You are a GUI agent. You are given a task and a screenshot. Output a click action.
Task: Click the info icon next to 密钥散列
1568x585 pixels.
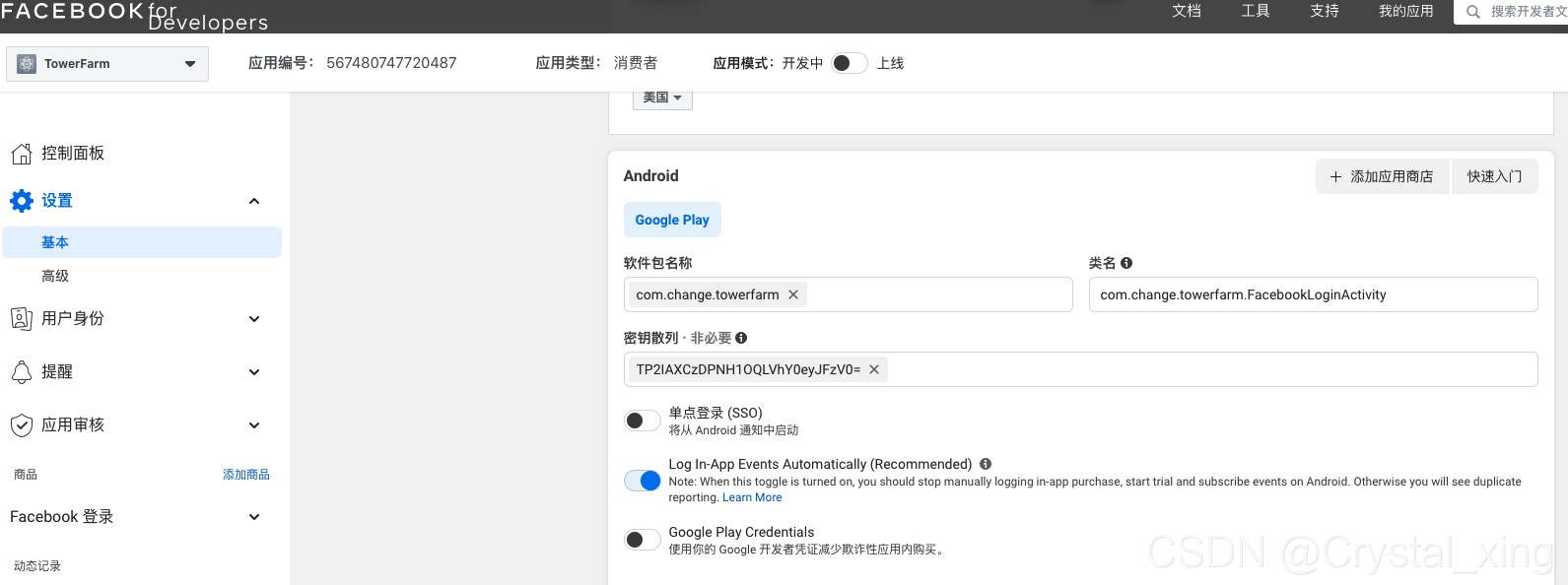tap(741, 338)
